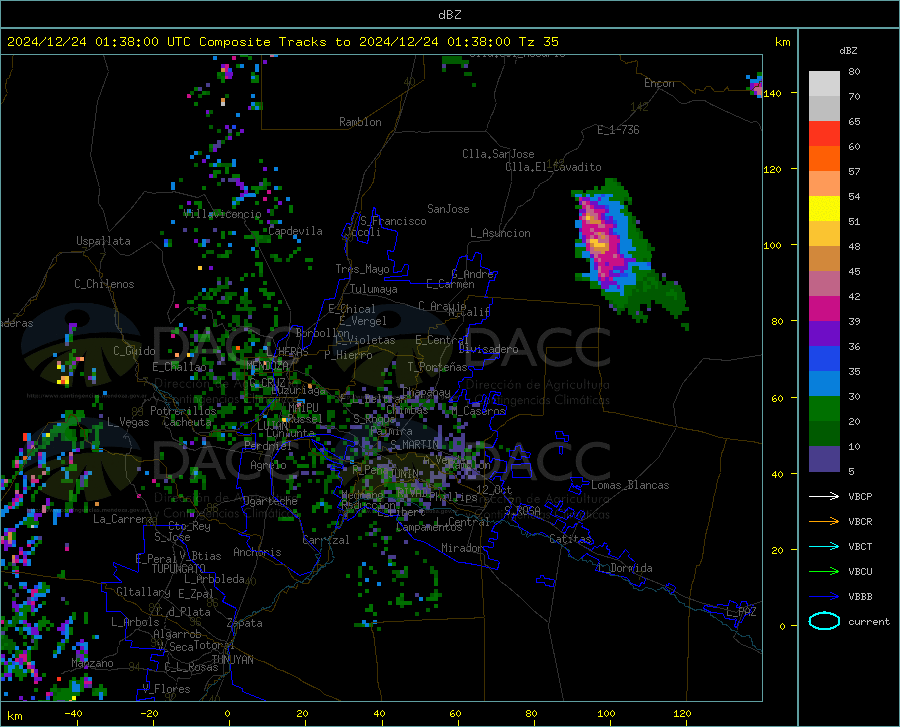Click the Clla.El_Cavadito map label
This screenshot has height=727, width=900.
[553, 167]
